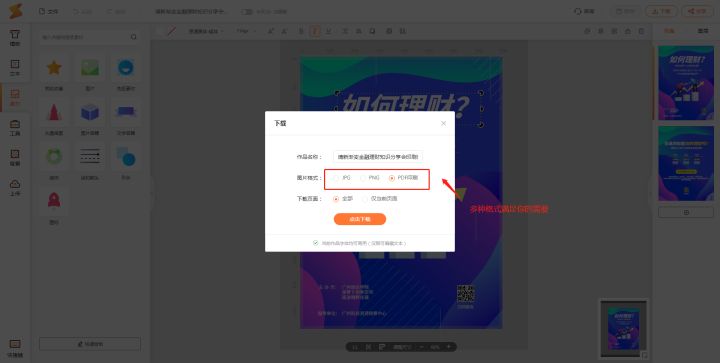Click the orange 点击下载 button
720x363 pixels.
[x=360, y=219]
